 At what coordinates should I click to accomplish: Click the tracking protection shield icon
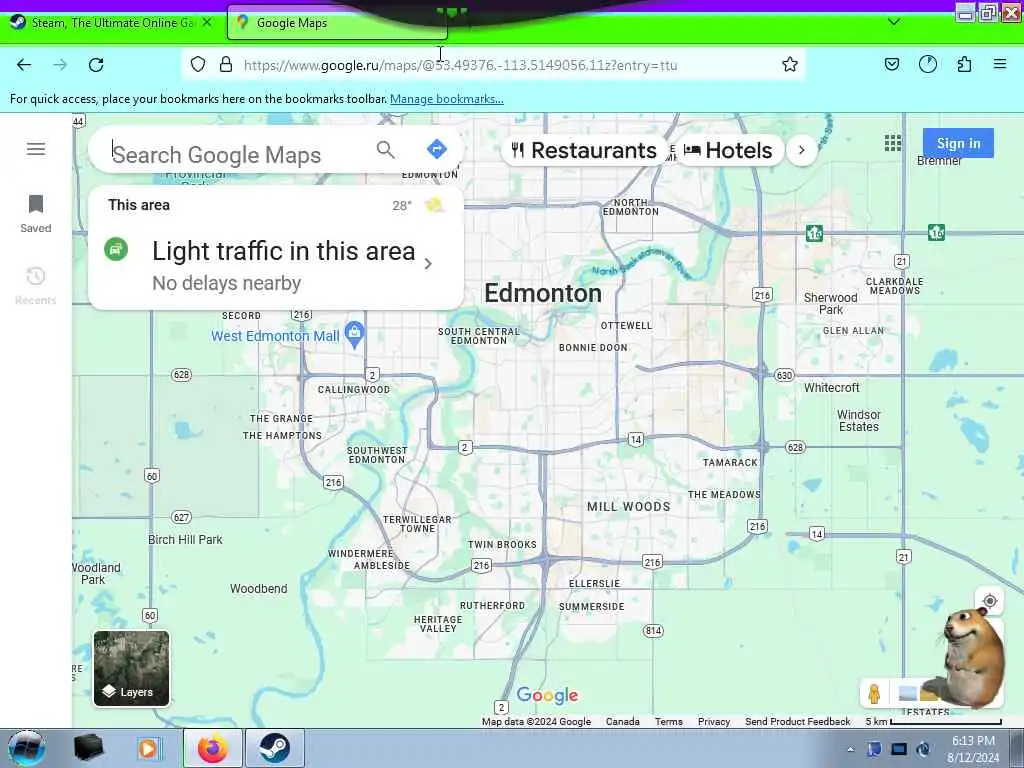coord(198,65)
